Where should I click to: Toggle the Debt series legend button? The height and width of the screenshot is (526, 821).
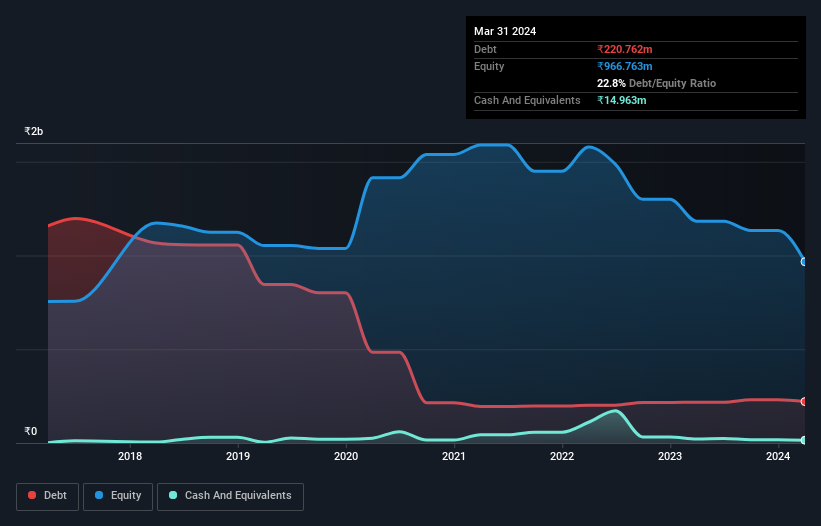point(48,497)
